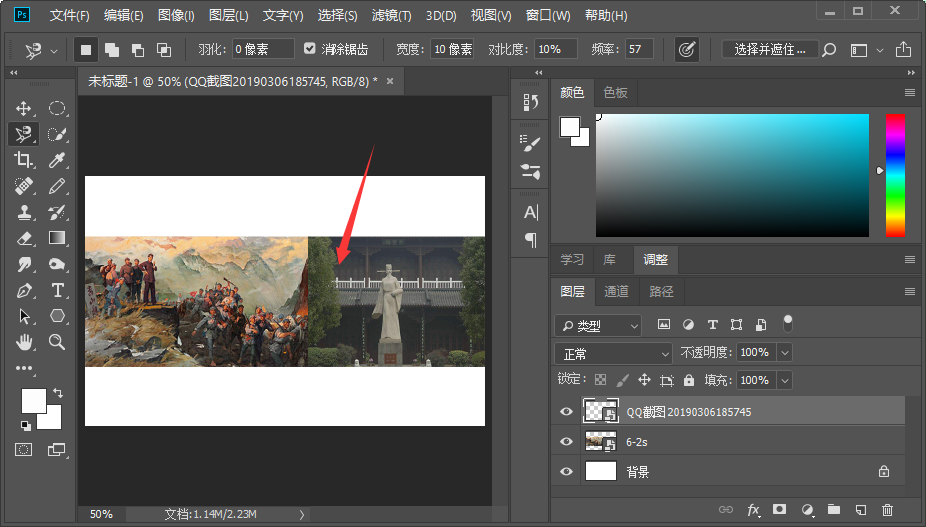The width and height of the screenshot is (926, 527).
Task: Select the Pen tool
Action: [x=24, y=290]
